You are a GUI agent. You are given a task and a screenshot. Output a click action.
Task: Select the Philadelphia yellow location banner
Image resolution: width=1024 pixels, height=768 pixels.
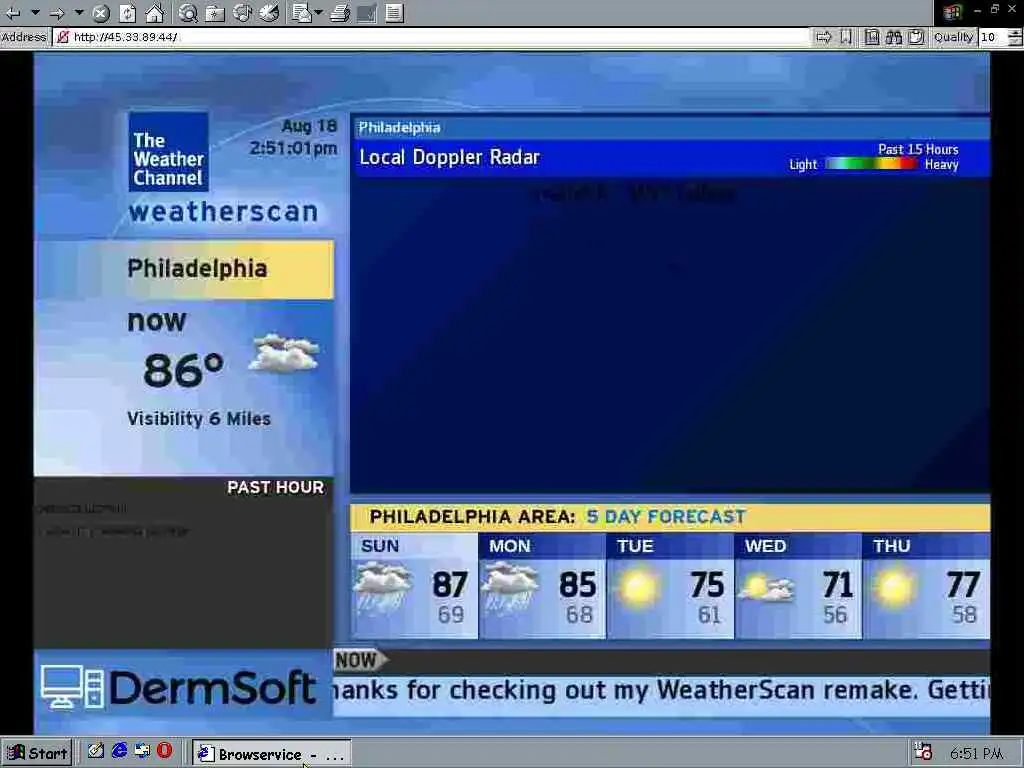click(x=184, y=269)
